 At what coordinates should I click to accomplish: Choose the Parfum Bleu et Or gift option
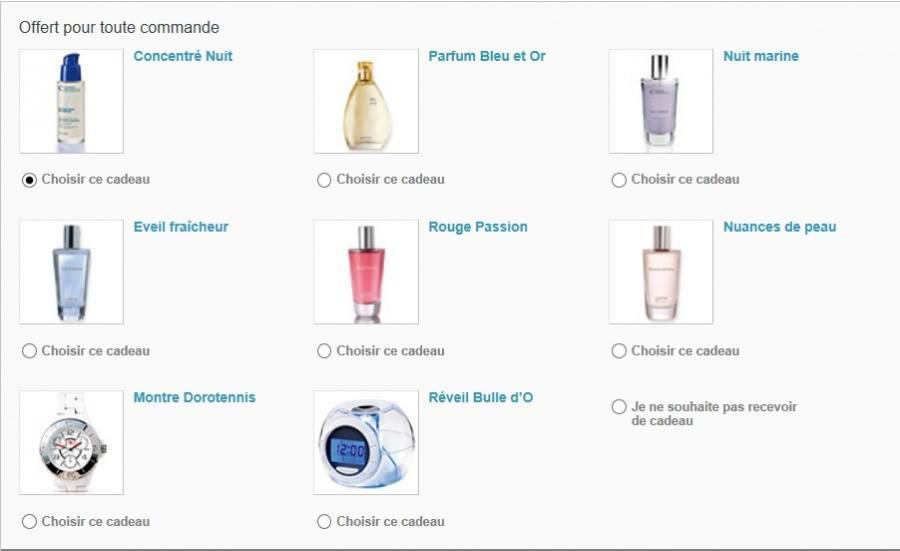coord(324,180)
